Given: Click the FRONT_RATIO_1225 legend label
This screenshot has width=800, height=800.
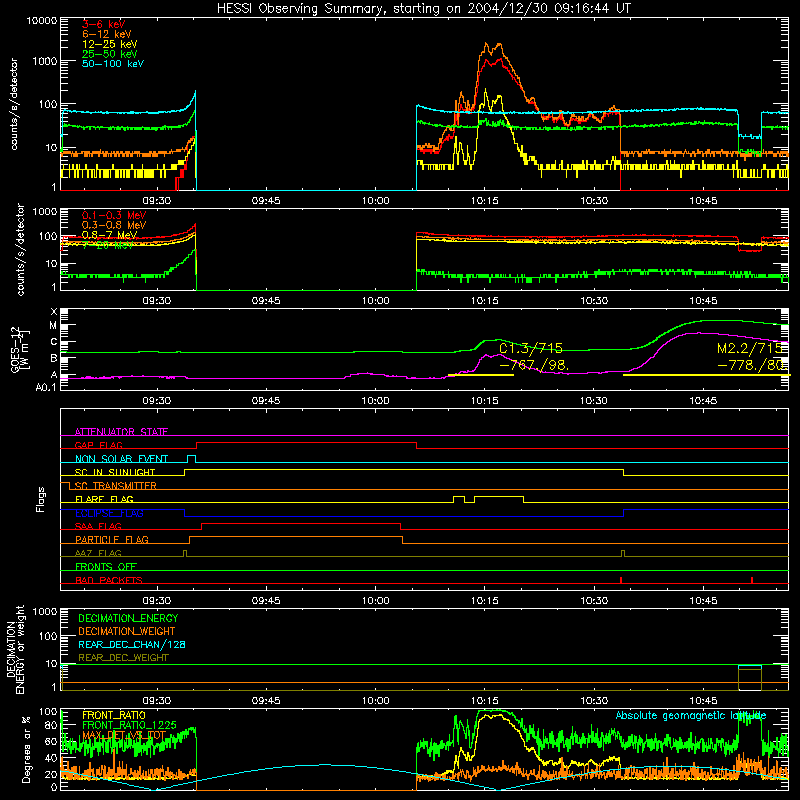Looking at the screenshot, I should point(129,725).
